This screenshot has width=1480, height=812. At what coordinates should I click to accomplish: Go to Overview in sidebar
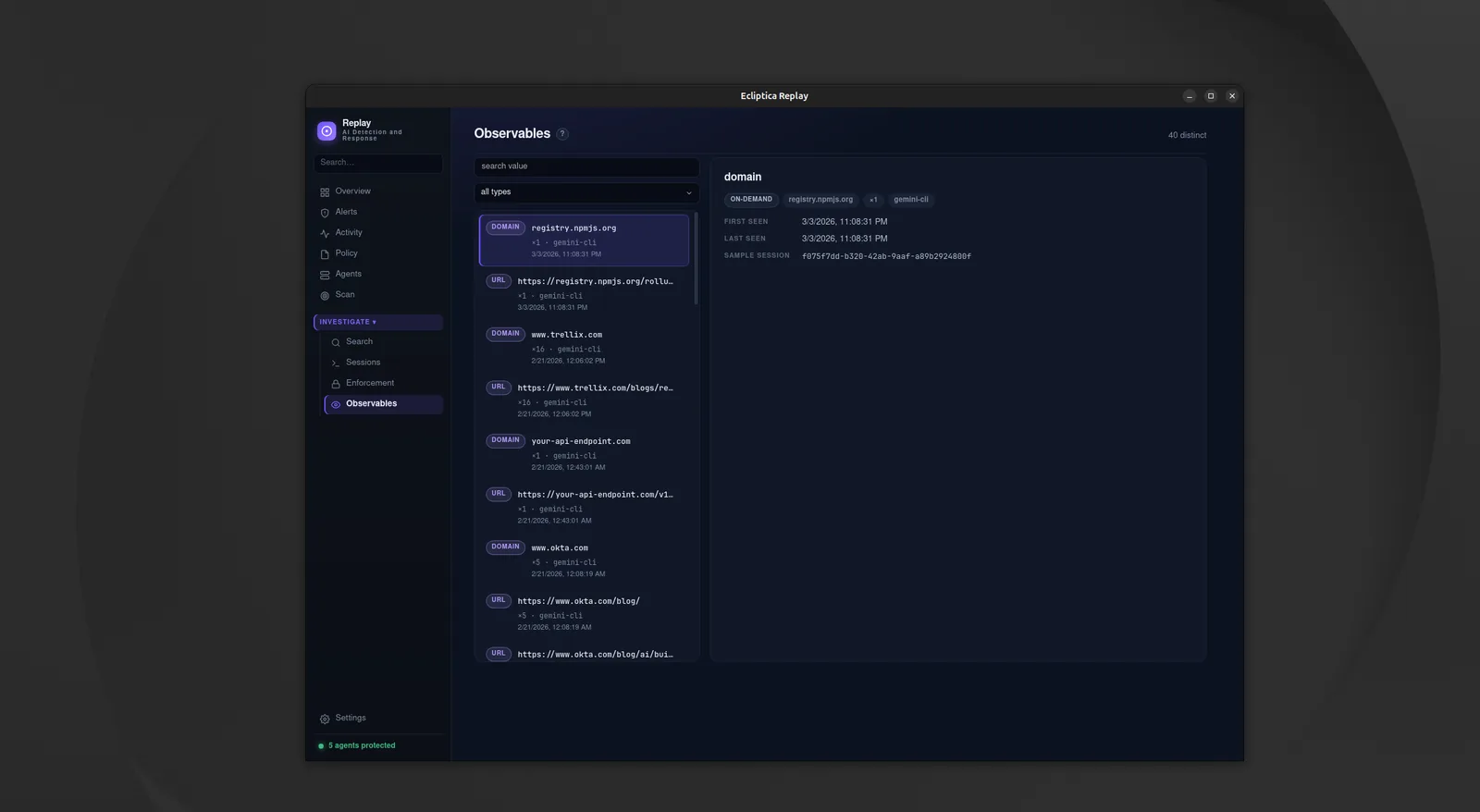point(352,191)
